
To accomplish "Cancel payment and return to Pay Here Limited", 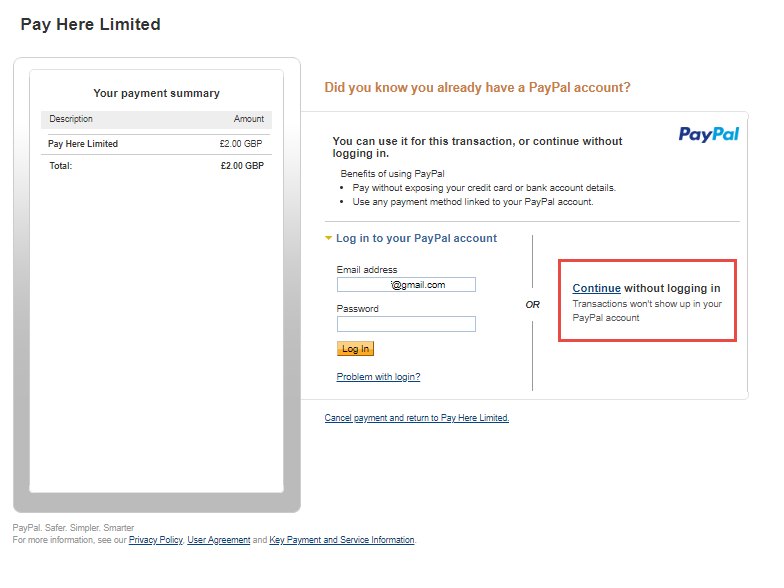I will pyautogui.click(x=416, y=418).
